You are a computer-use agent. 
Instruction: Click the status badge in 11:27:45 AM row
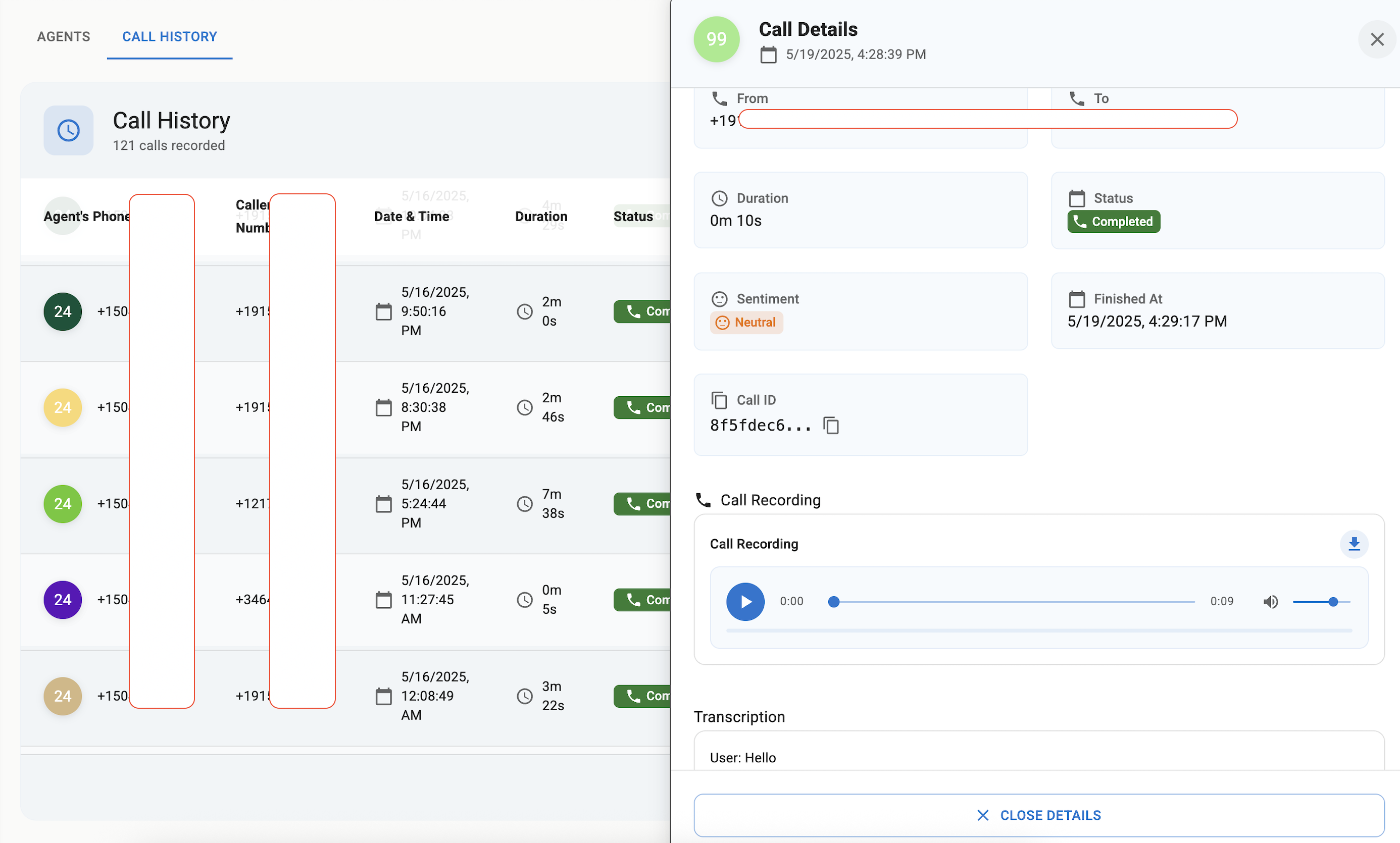pos(642,600)
